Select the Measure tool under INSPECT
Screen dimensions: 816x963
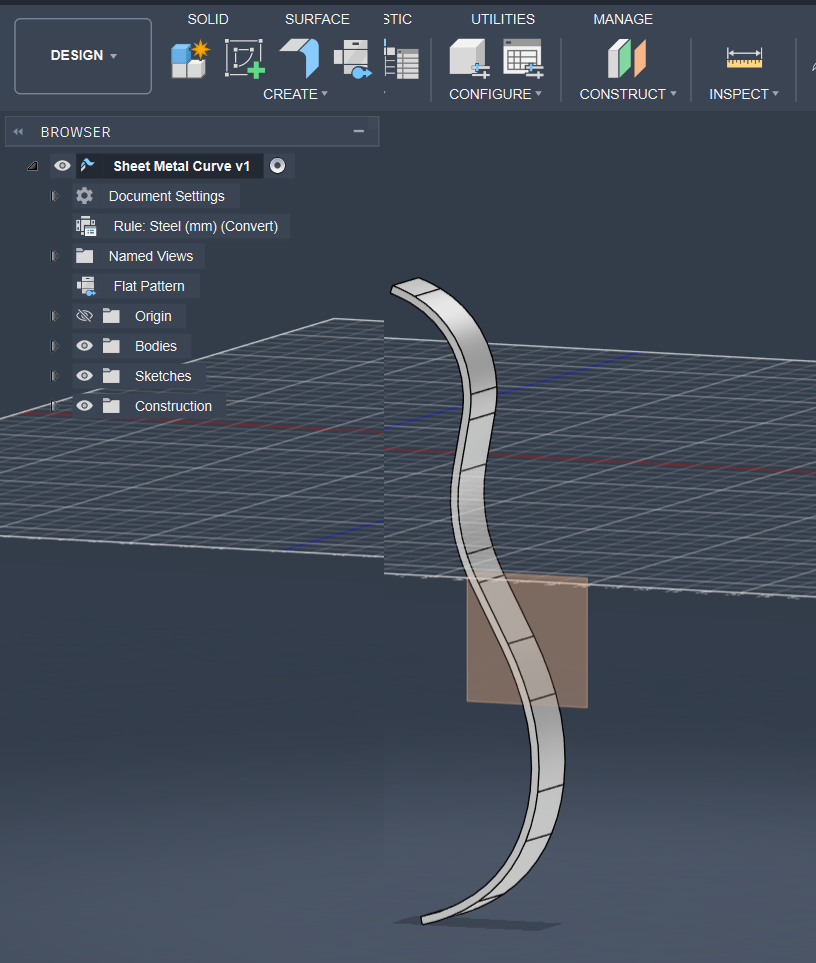tap(744, 58)
